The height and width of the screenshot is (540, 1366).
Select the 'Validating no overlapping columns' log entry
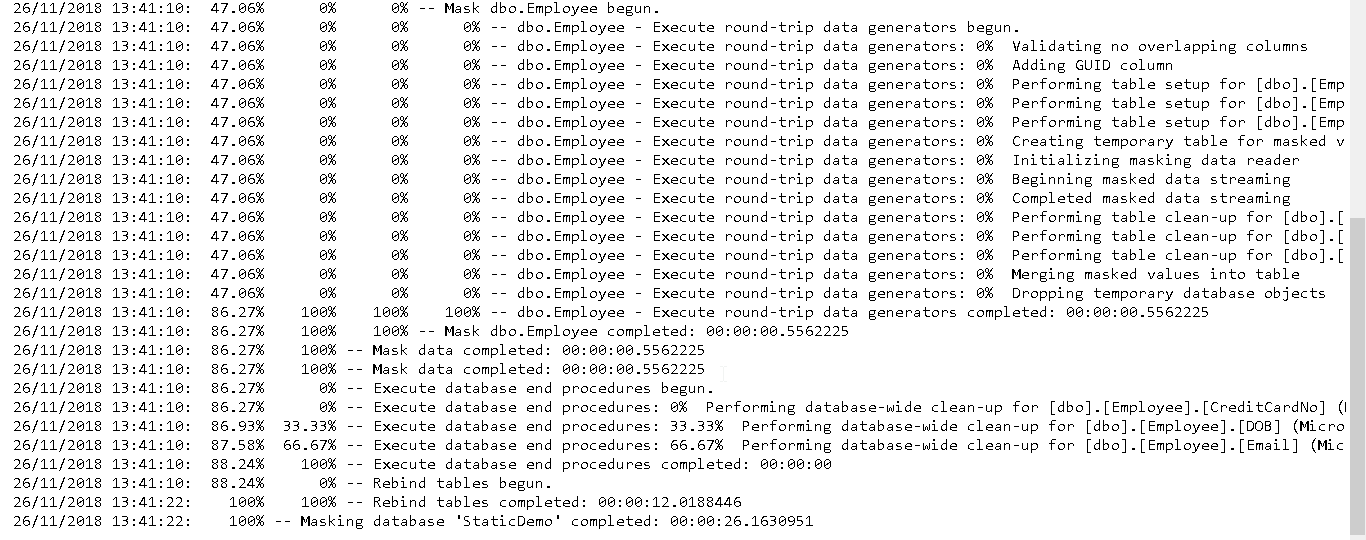click(x=1158, y=47)
